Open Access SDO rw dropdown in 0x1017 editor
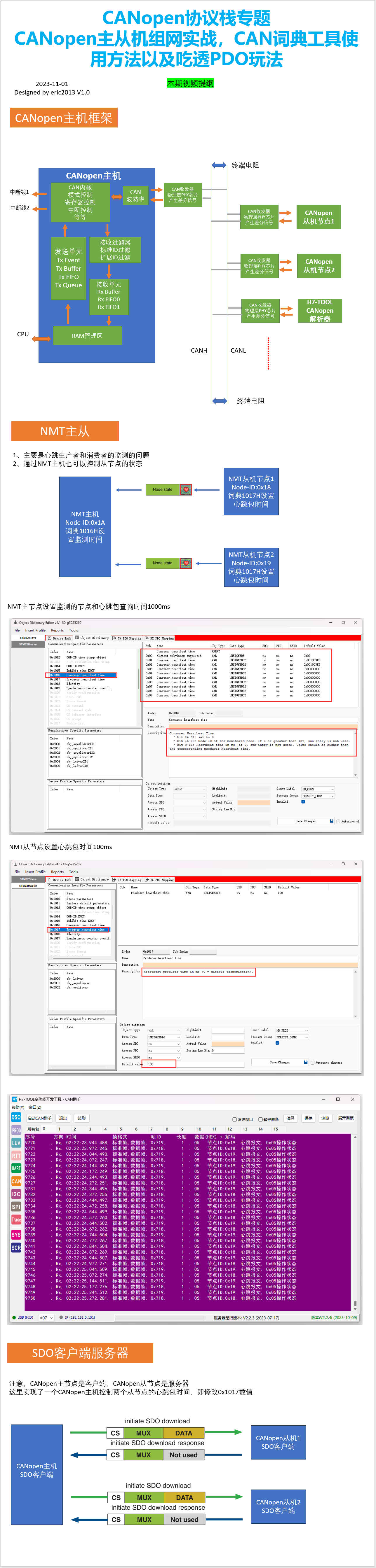376x1568 pixels. click(165, 1044)
